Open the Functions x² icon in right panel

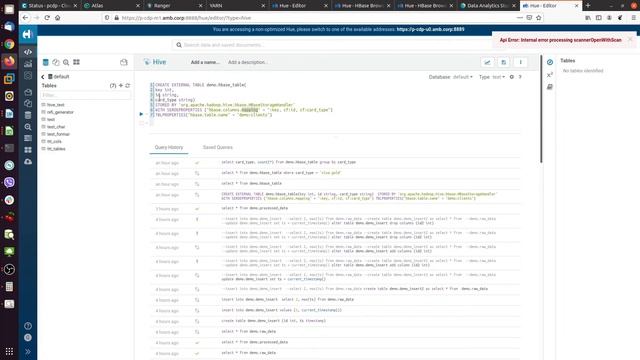click(x=550, y=75)
